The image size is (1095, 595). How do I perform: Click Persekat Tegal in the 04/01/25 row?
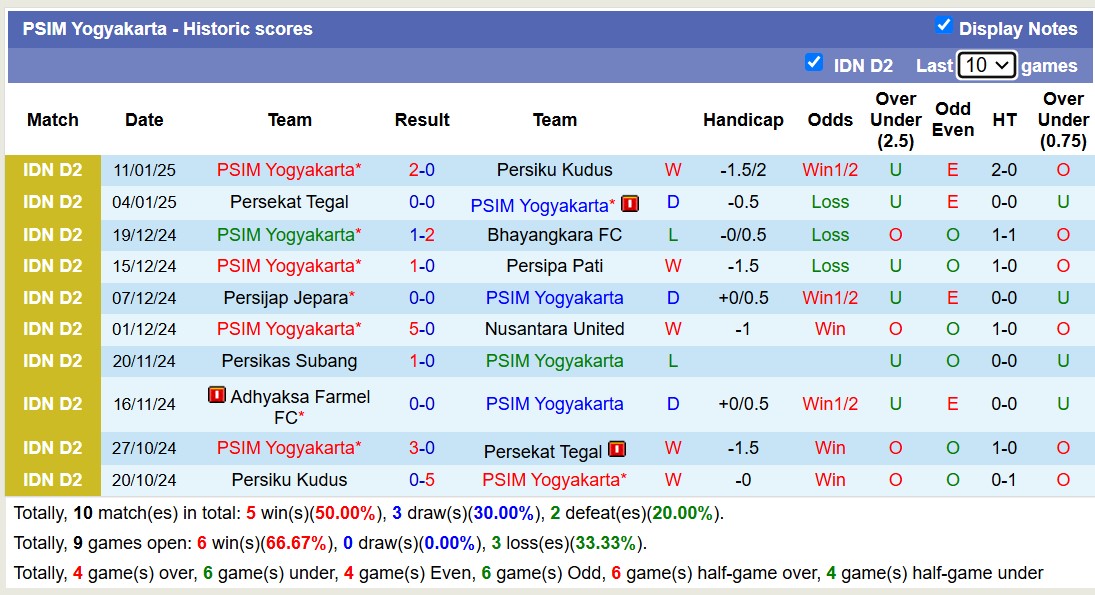289,202
